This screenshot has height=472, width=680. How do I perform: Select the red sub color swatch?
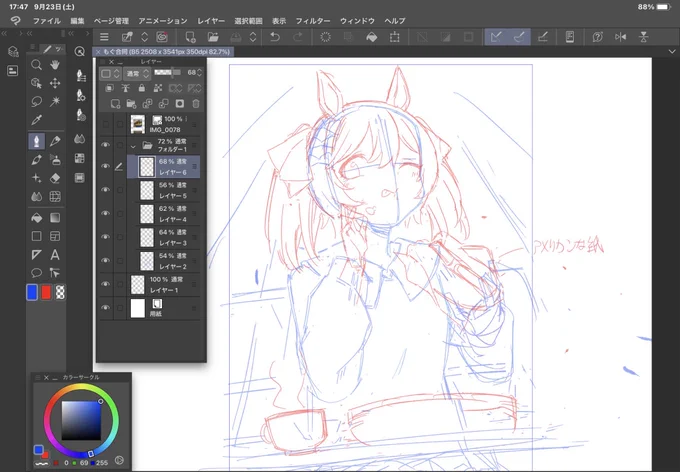click(46, 292)
